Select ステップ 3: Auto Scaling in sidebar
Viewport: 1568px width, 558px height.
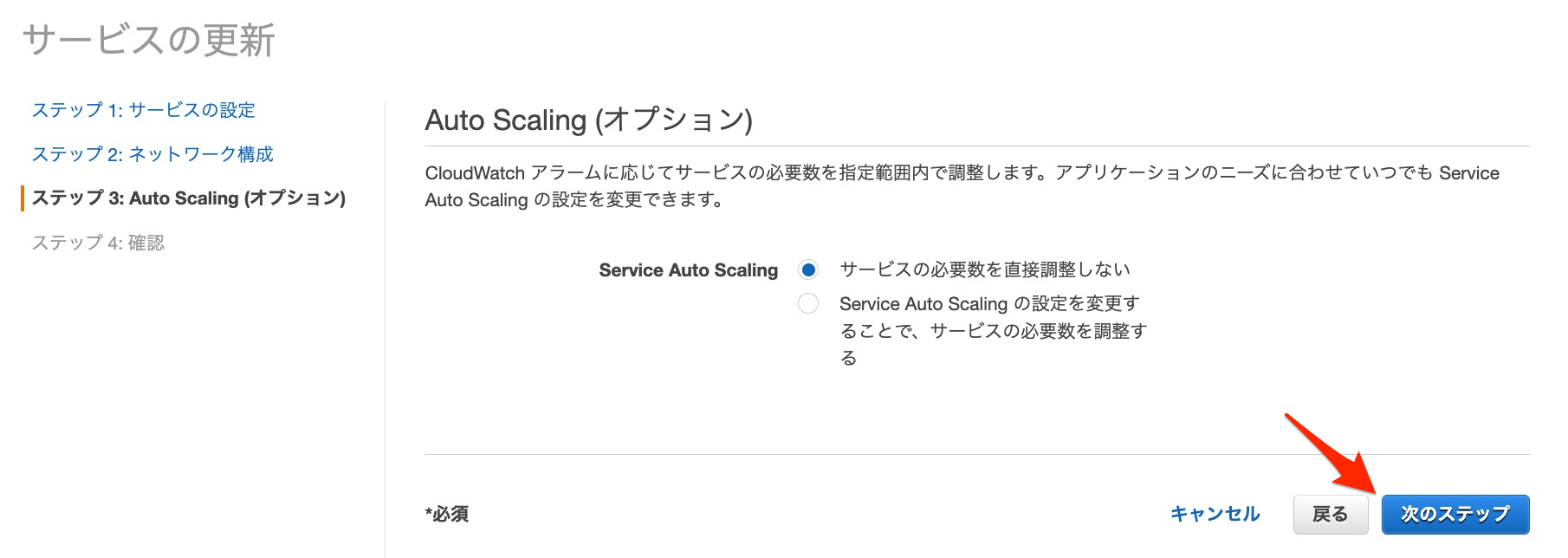[x=191, y=198]
